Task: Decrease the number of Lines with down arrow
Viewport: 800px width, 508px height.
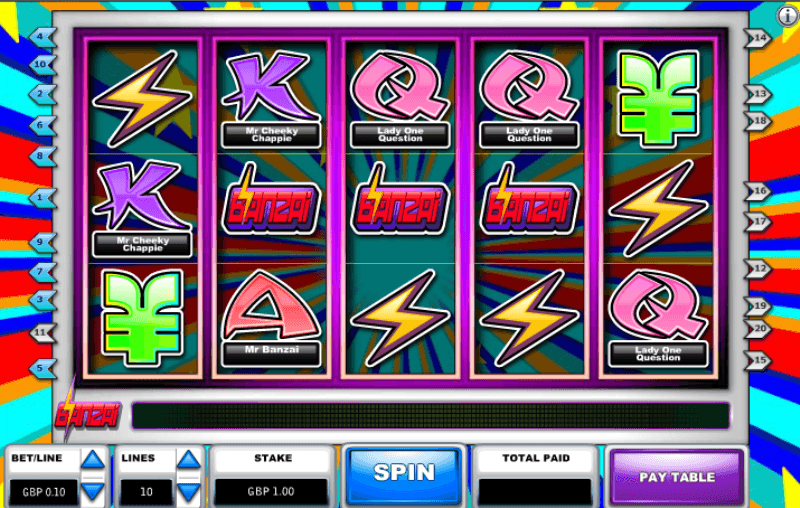Action: pos(189,491)
